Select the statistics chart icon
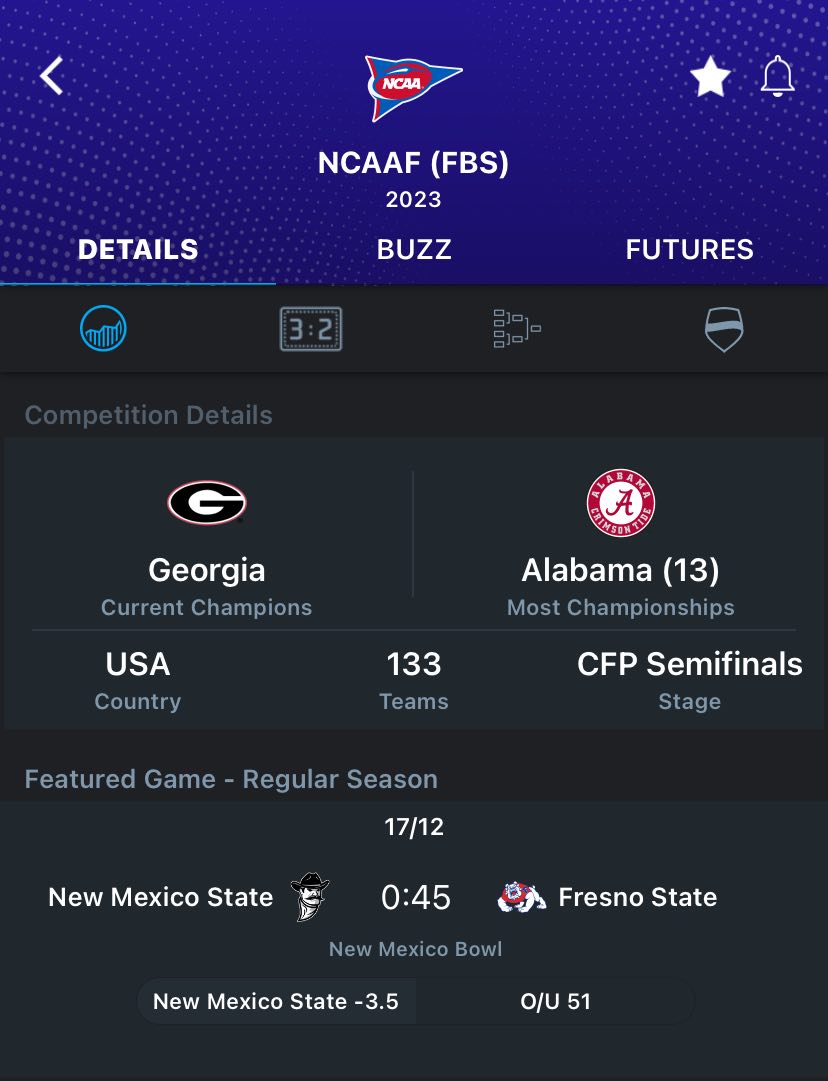 pyautogui.click(x=103, y=328)
